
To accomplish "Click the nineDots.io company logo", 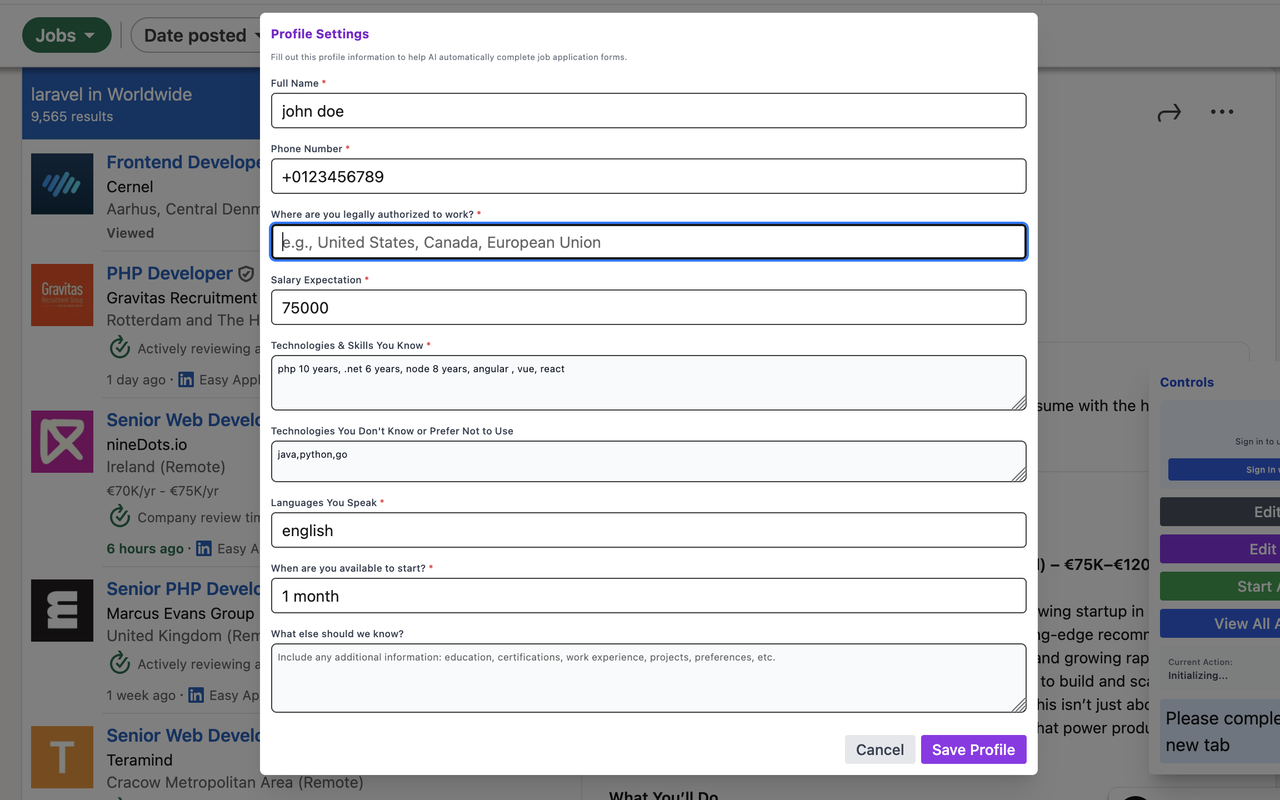I will pyautogui.click(x=62, y=441).
